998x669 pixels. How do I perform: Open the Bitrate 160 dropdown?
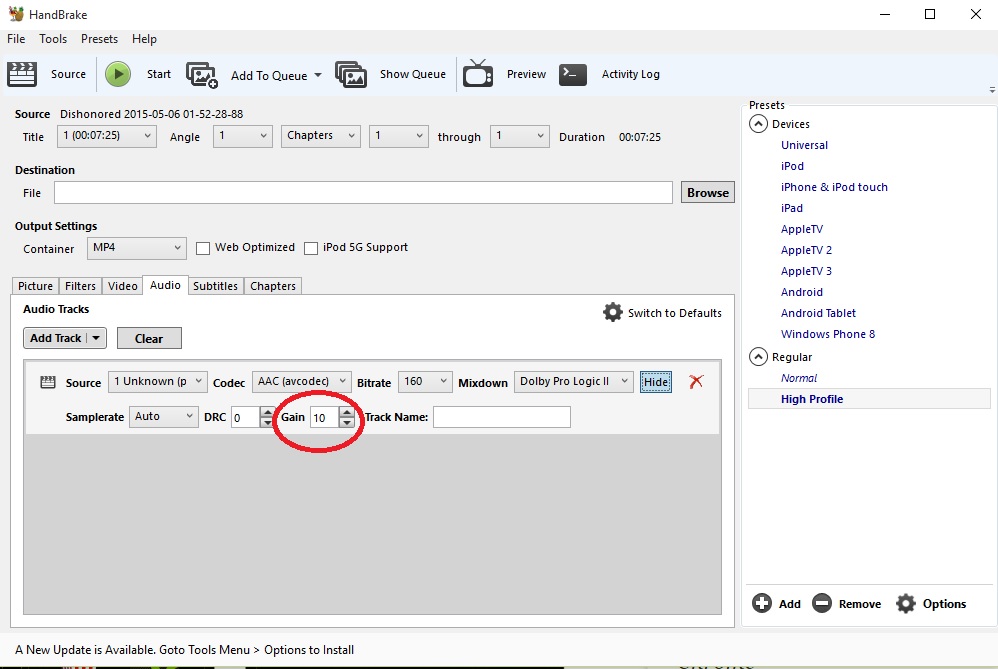pos(425,381)
